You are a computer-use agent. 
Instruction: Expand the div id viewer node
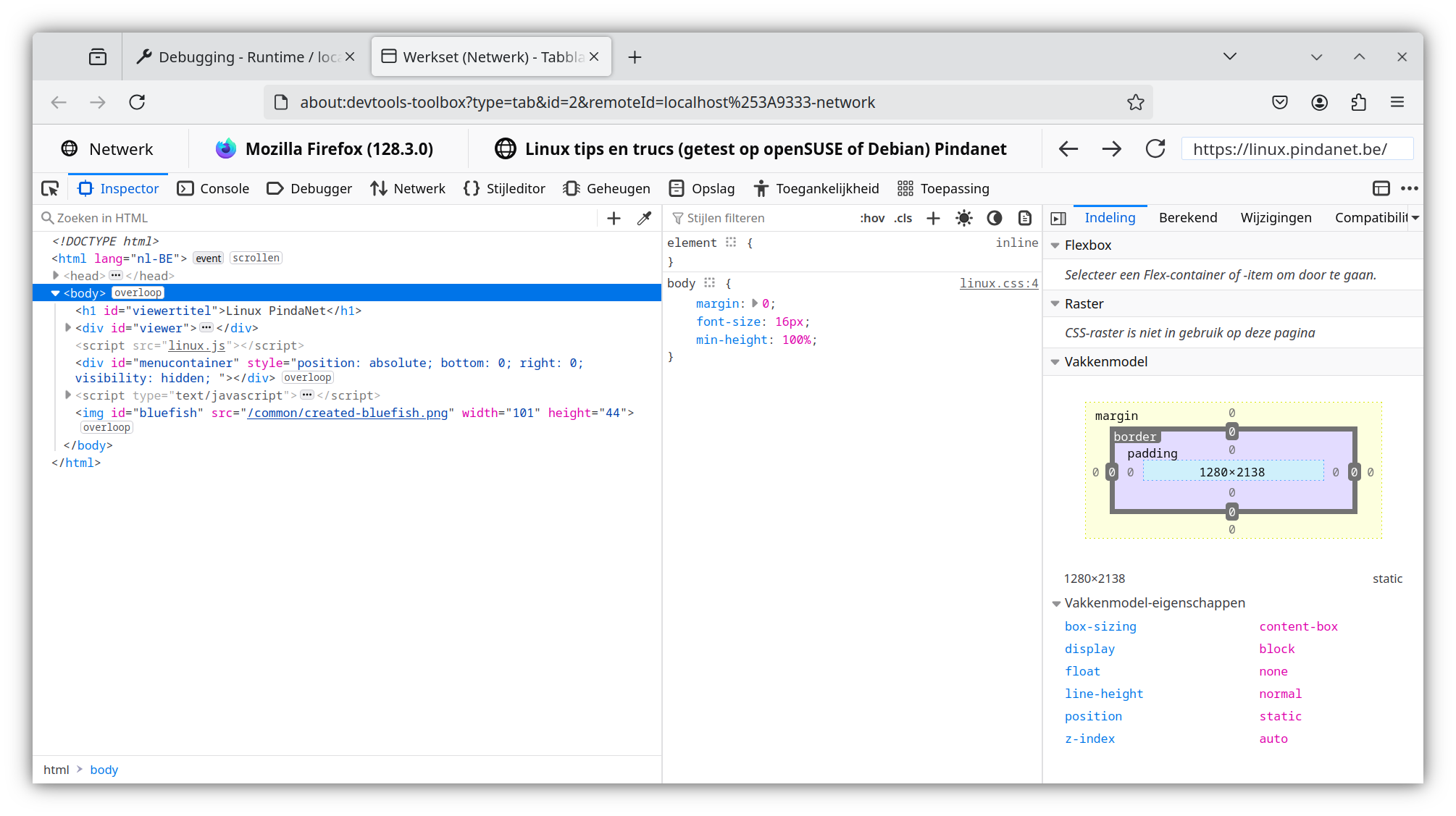coord(68,327)
